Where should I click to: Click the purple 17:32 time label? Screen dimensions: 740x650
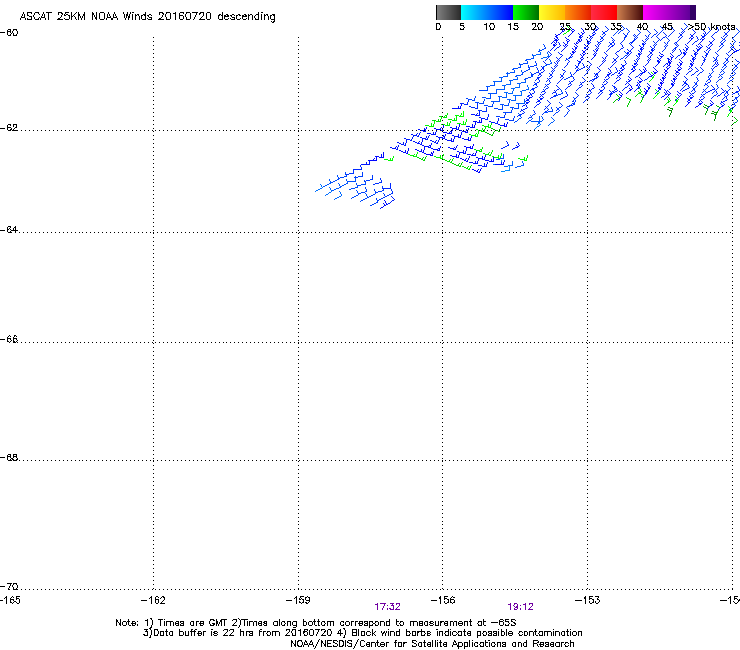point(387,607)
